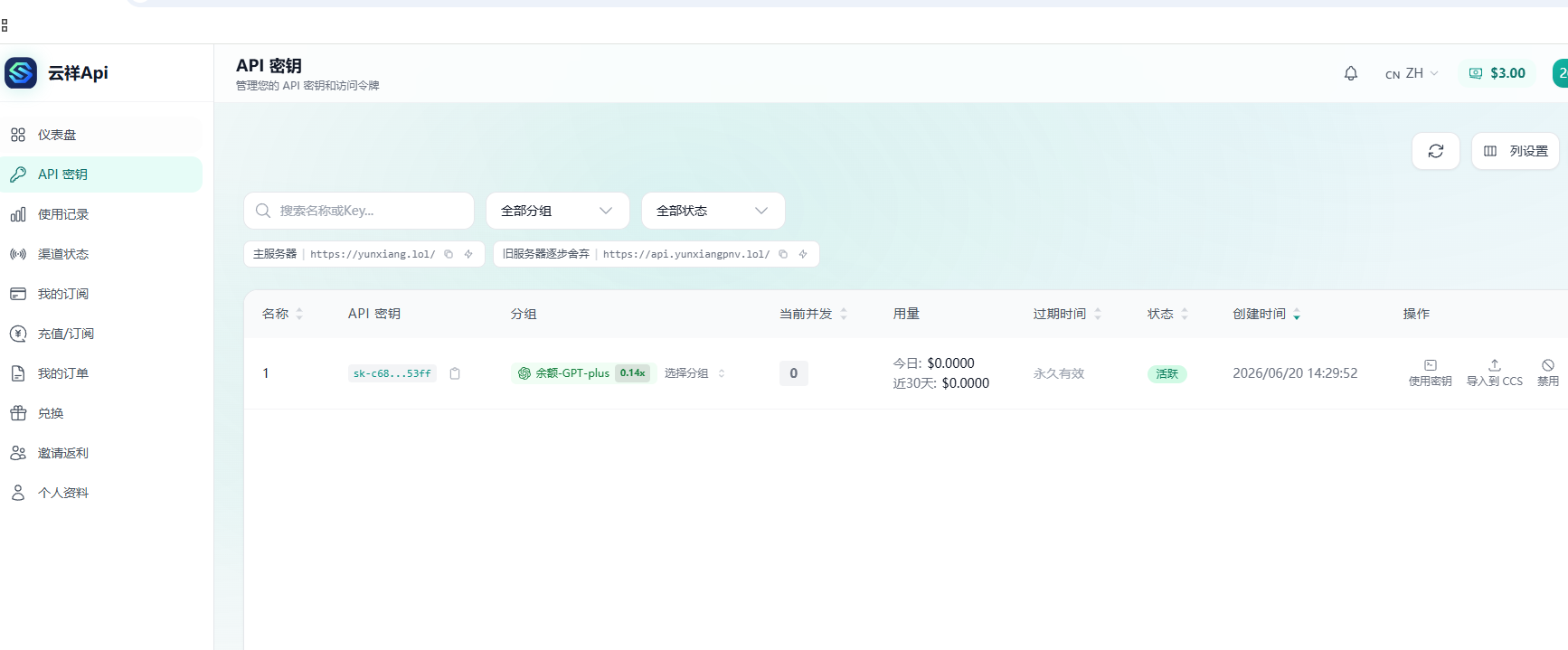1568x650 pixels.
Task: Click the 充值/订阅 yen icon
Action: (x=18, y=334)
